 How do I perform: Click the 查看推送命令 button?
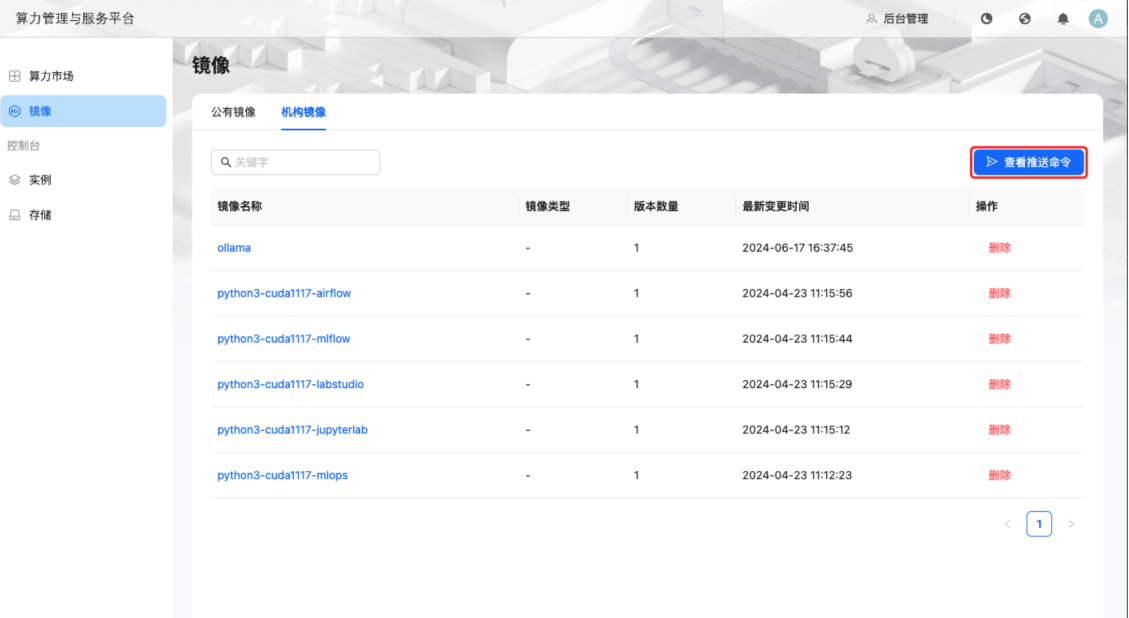[1028, 162]
